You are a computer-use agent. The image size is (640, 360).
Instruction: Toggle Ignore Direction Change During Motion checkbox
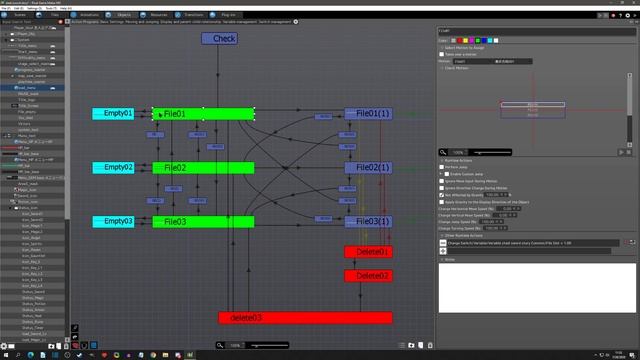tap(442, 188)
